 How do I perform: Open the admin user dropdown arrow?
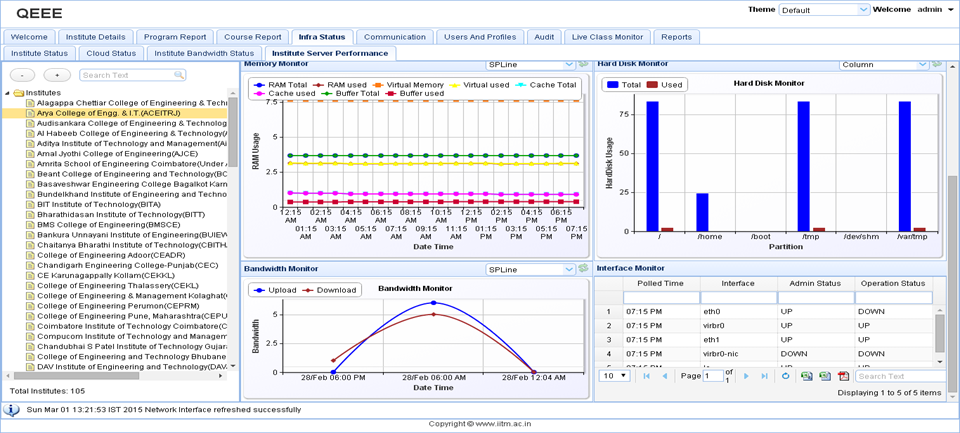click(x=950, y=10)
